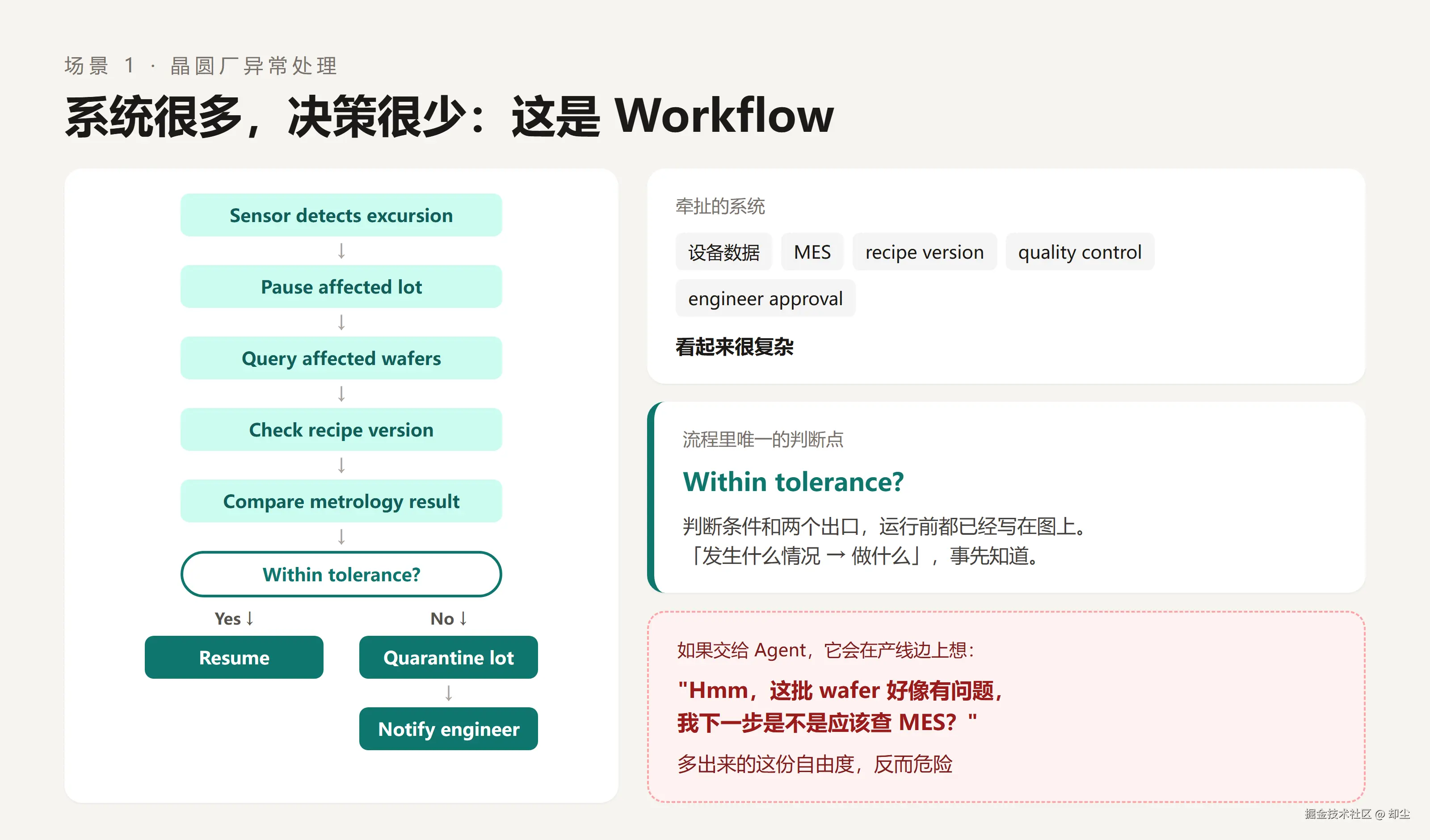Click the text '多出来的这份自由度，反而危险'
Viewport: 1430px width, 840px height.
click(x=814, y=764)
